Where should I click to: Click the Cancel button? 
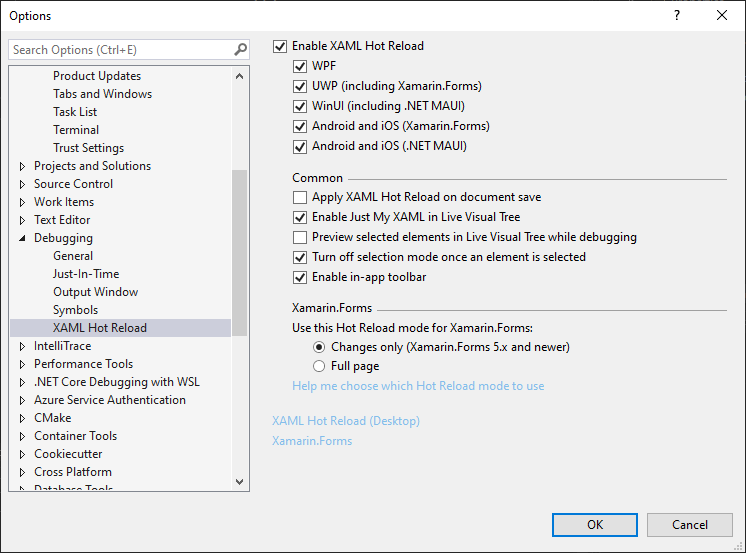(x=690, y=525)
